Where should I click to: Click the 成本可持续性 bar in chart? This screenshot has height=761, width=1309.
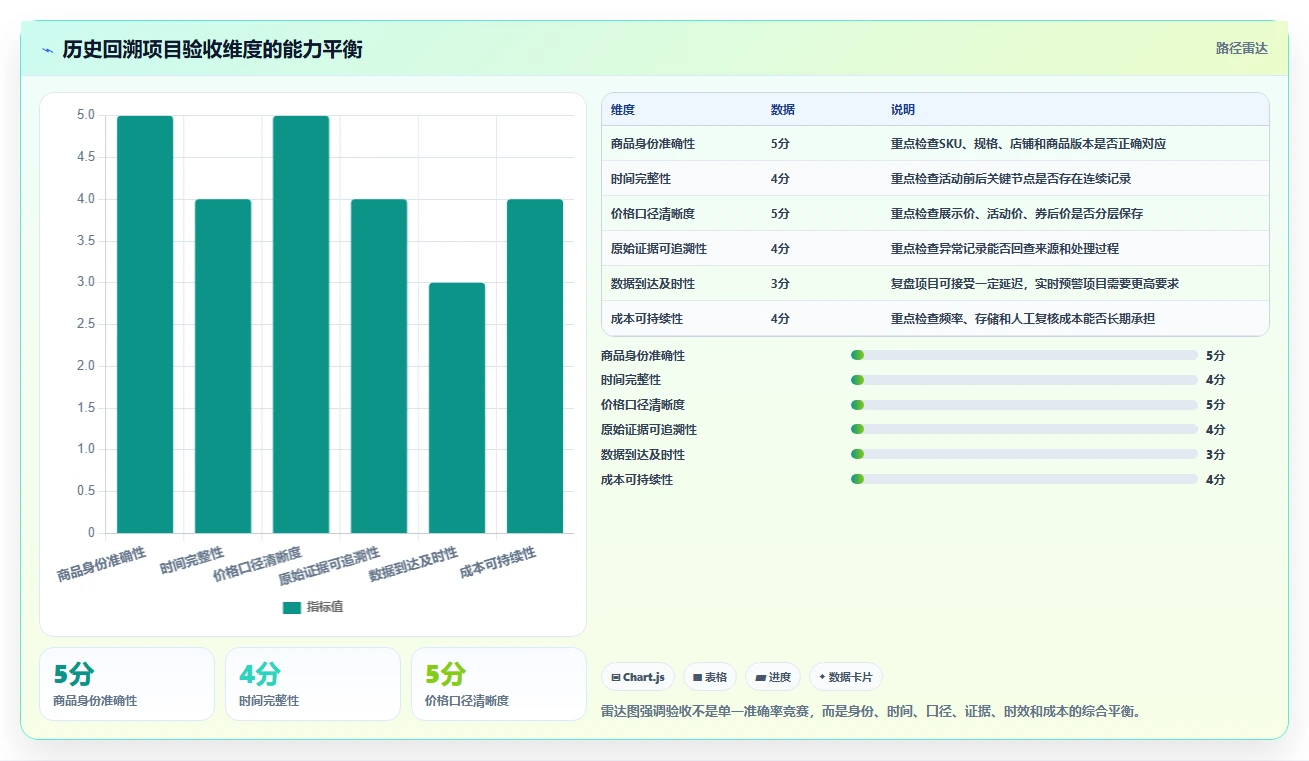[x=535, y=366]
